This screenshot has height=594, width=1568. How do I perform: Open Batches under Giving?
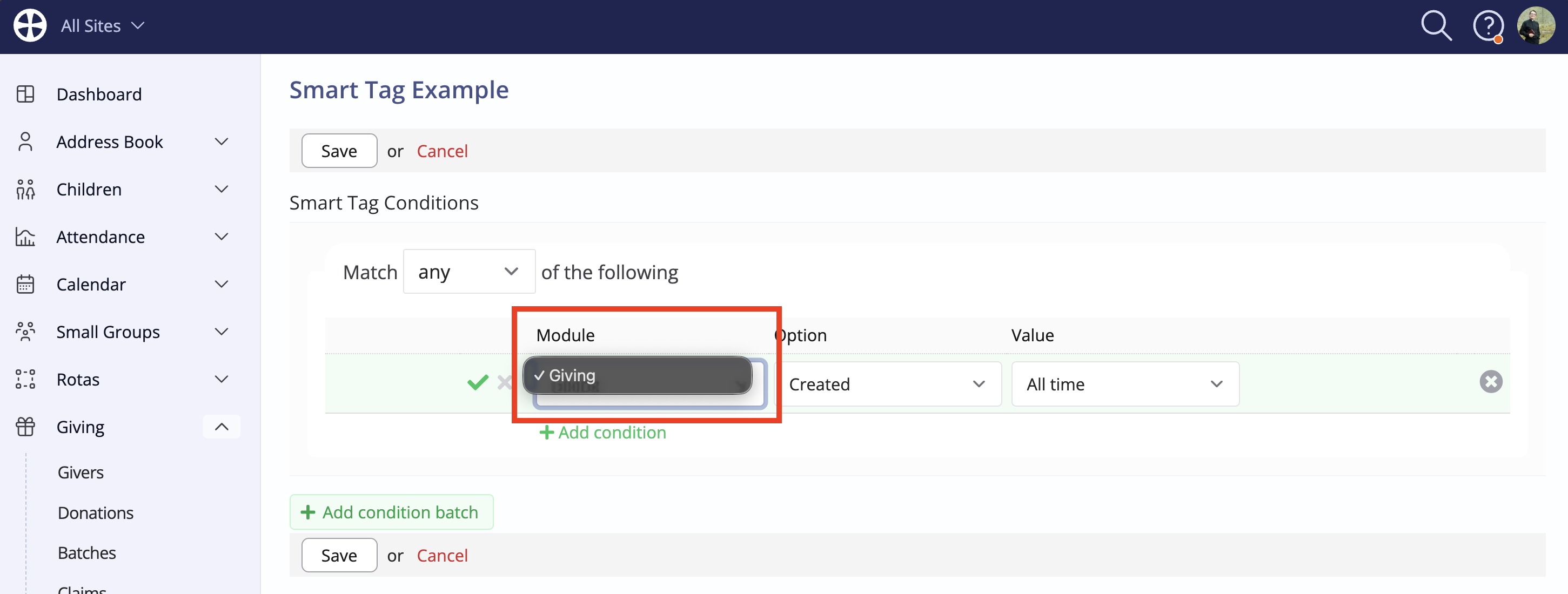click(x=86, y=552)
